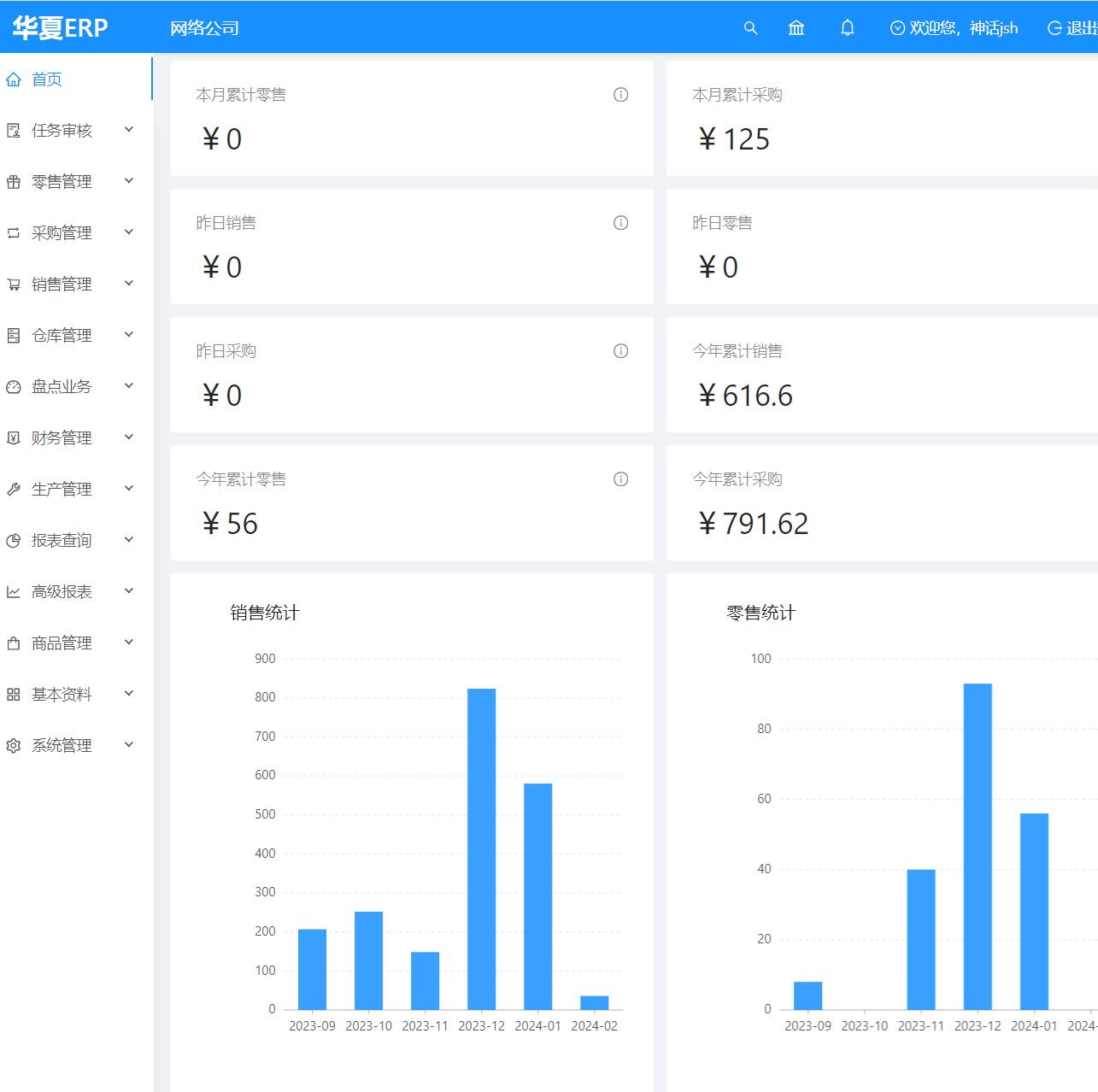Expand 报表查询 menu chevron
This screenshot has width=1098, height=1092.
coord(129,540)
